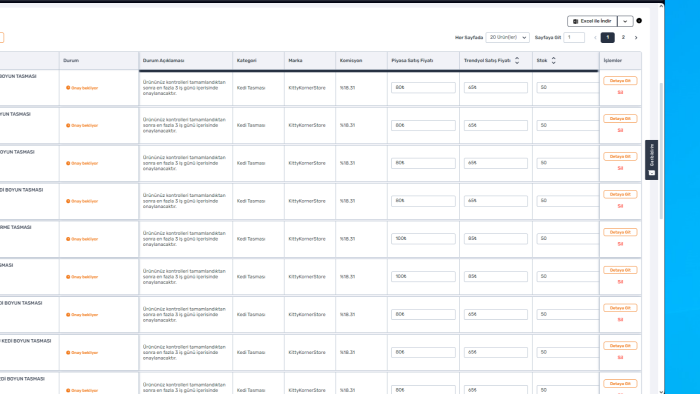This screenshot has height=394, width=700.
Task: Edit Trendyol Satış Fiyatı in the second row
Action: 496,125
